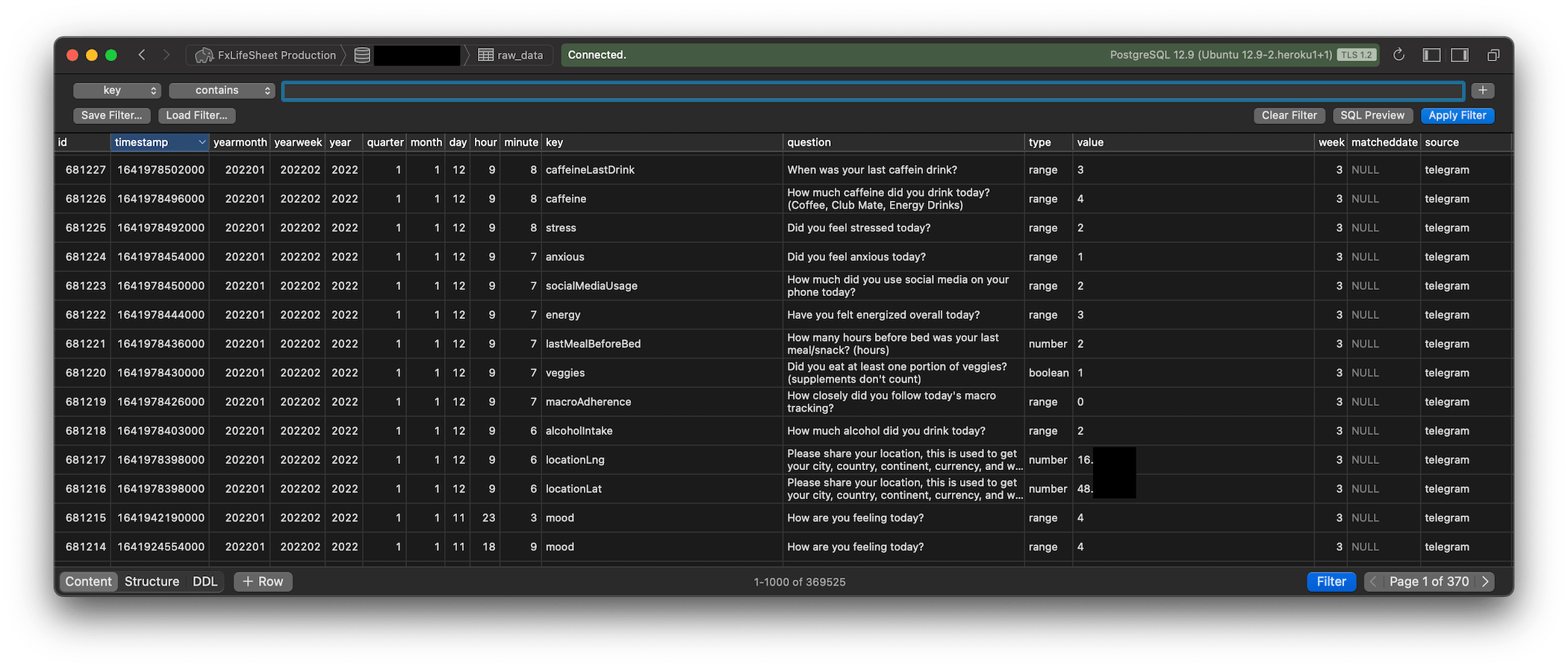Click the raw_data table icon
The image size is (1568, 668).
pyautogui.click(x=485, y=55)
